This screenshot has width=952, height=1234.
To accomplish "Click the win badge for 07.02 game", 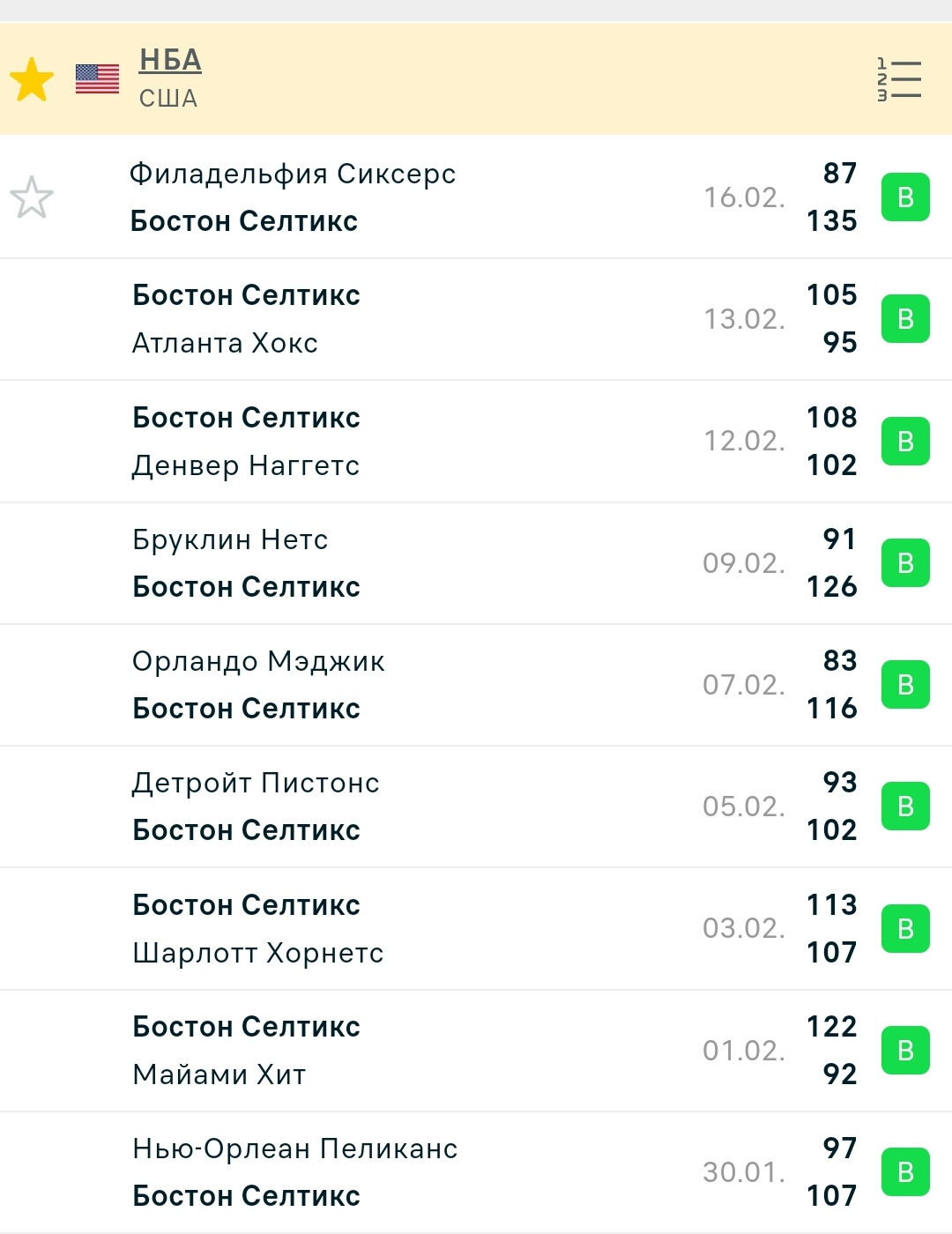I will [x=905, y=685].
